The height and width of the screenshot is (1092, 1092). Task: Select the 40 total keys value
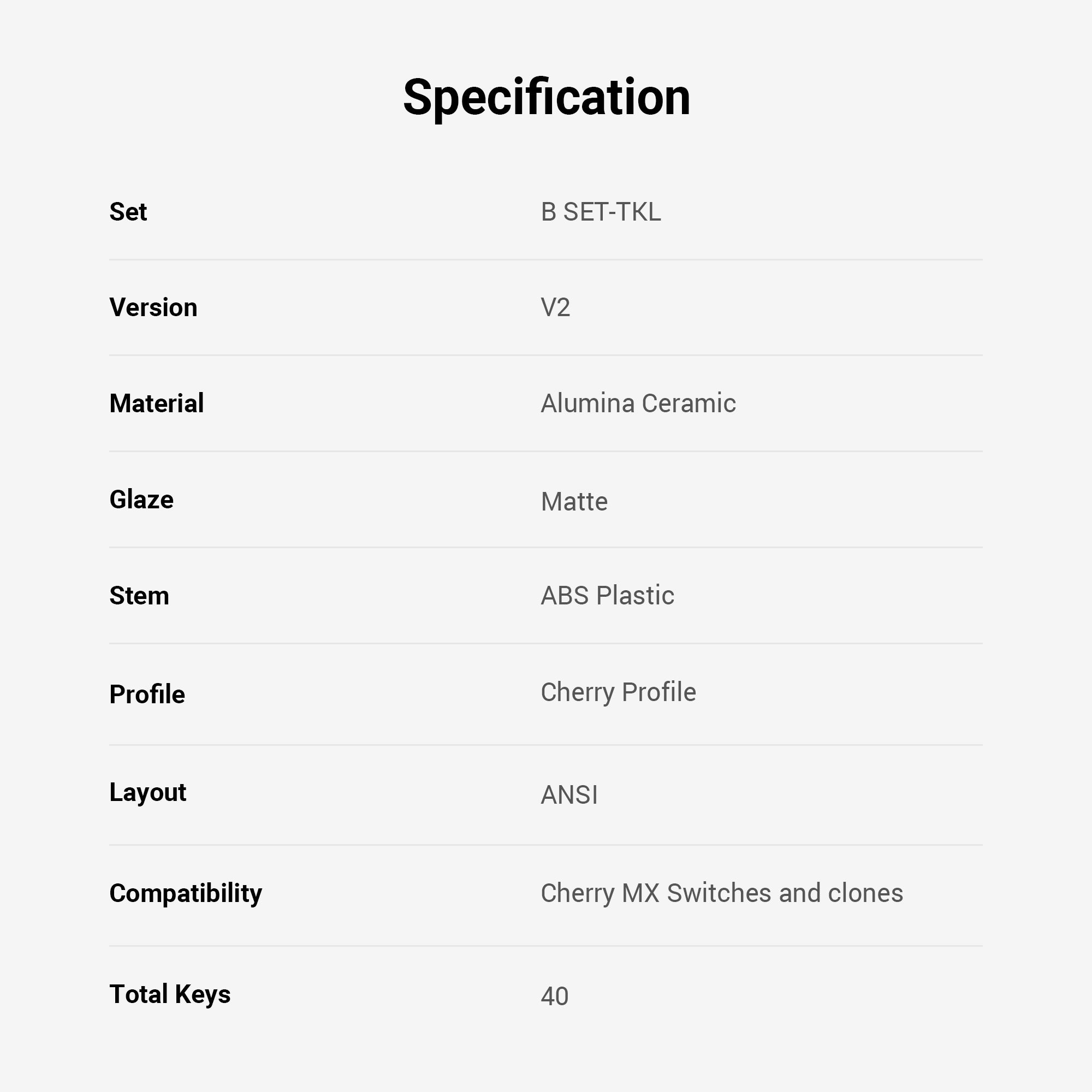554,996
